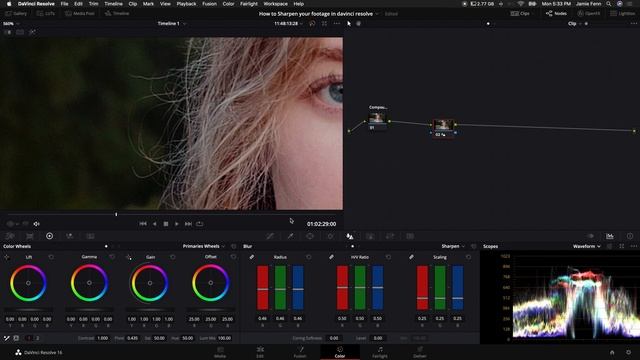Reset the Gain color wheel
This screenshot has height=360, width=640.
tap(173, 257)
